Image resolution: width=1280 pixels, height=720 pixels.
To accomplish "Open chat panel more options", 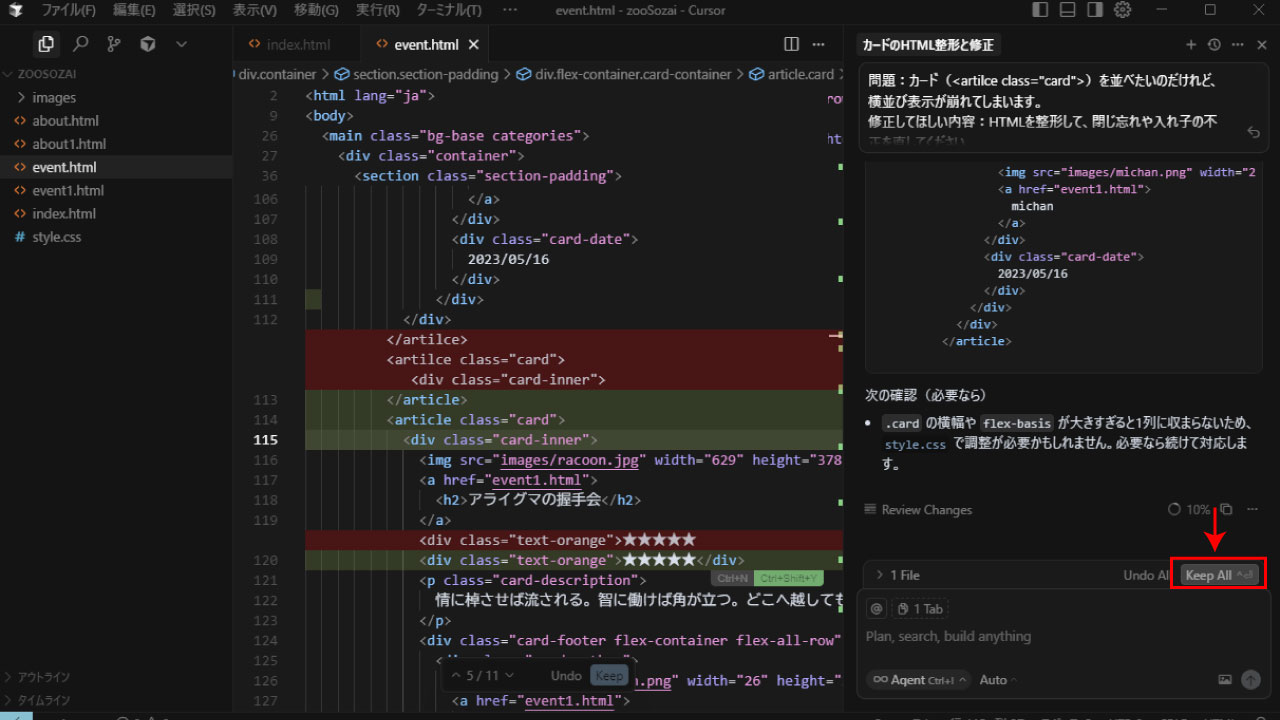I will coord(1238,45).
